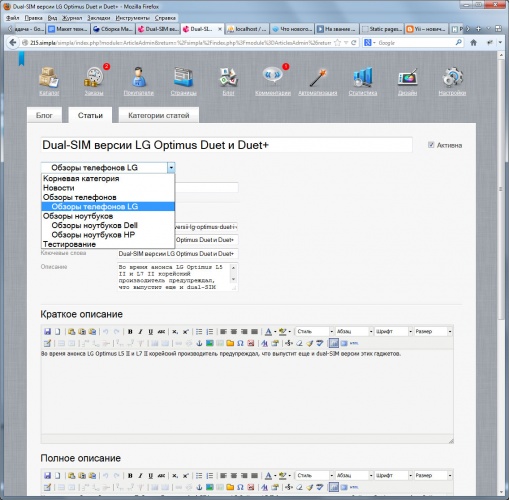509x500 pixels.
Task: Insert special character Omega in Краткое описание editor
Action: coord(240,343)
